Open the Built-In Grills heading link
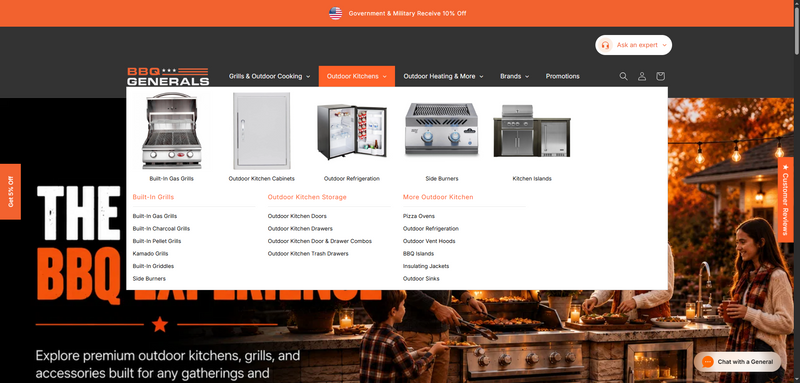The width and height of the screenshot is (800, 383). pyautogui.click(x=153, y=197)
